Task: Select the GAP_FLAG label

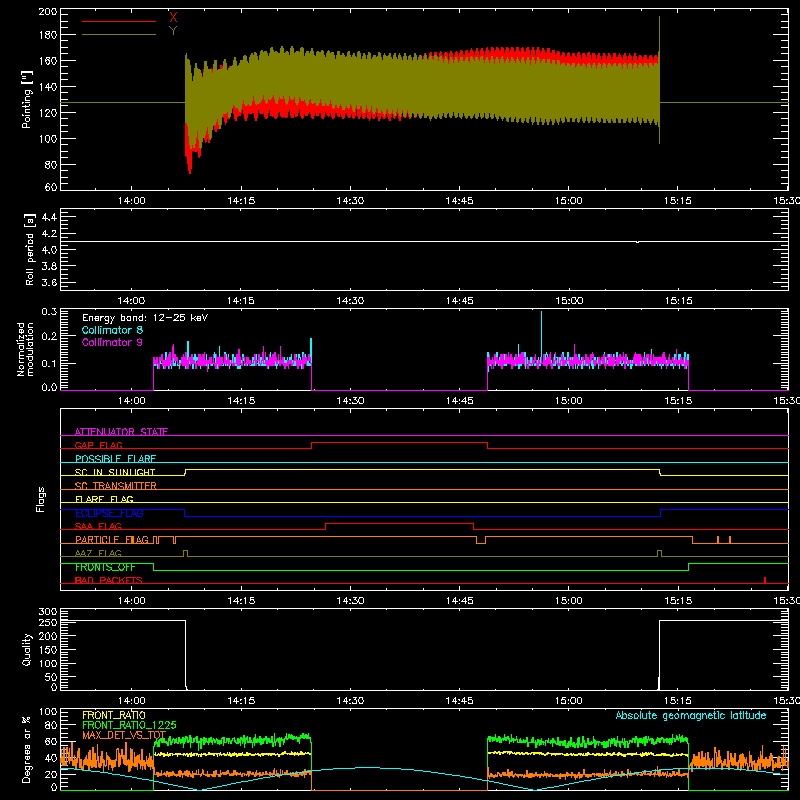Action: tap(98, 445)
